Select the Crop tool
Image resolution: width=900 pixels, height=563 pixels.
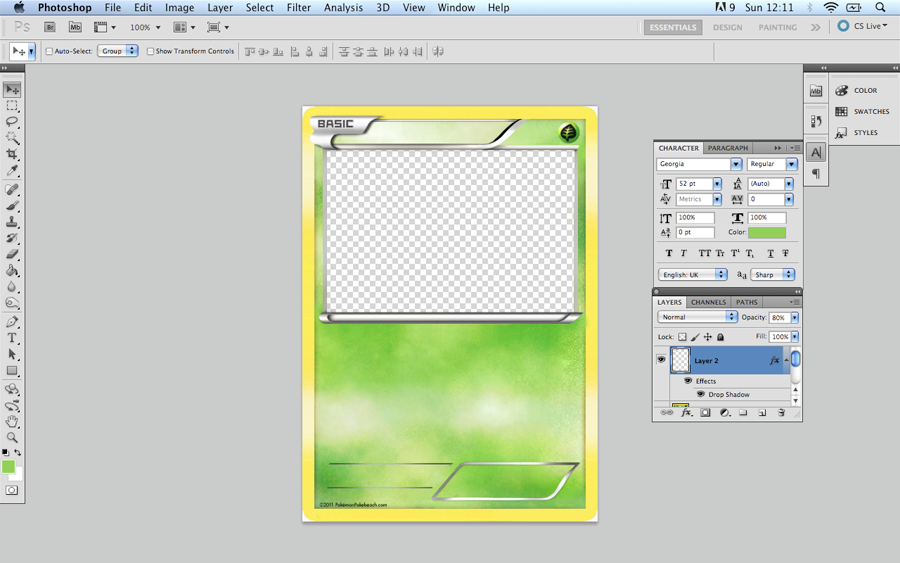point(12,154)
